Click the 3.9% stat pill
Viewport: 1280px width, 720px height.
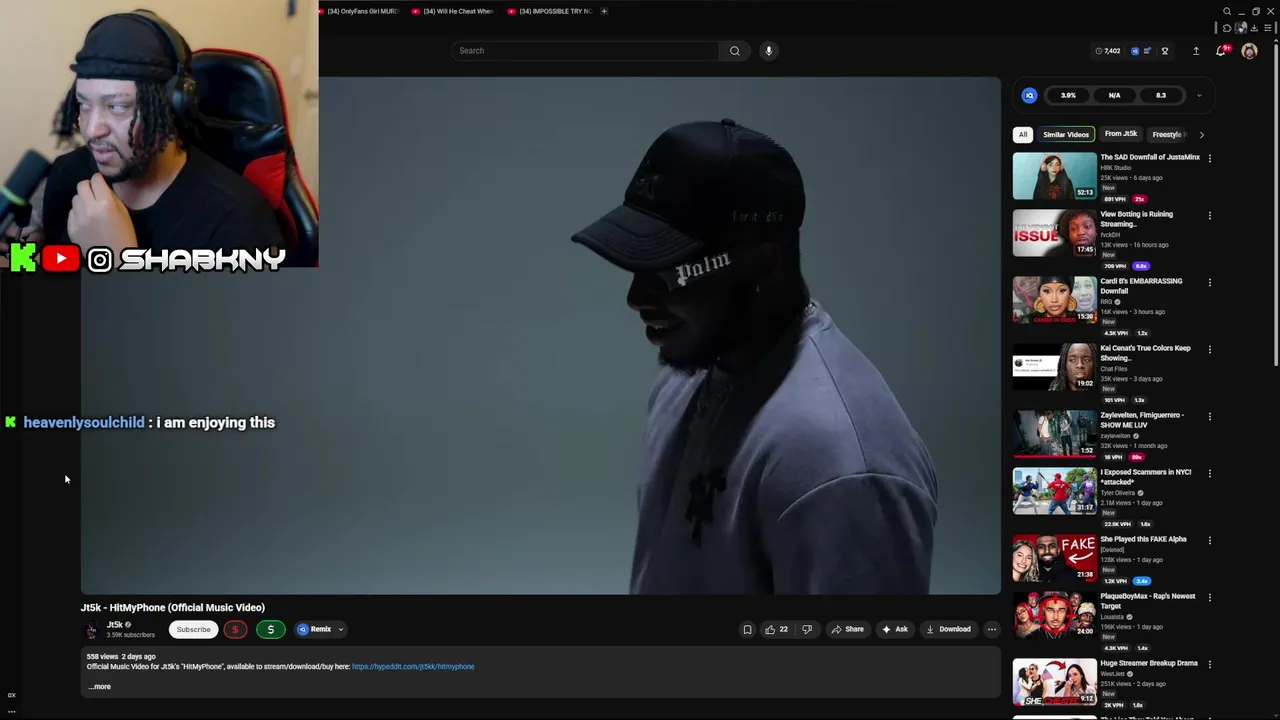click(1068, 95)
